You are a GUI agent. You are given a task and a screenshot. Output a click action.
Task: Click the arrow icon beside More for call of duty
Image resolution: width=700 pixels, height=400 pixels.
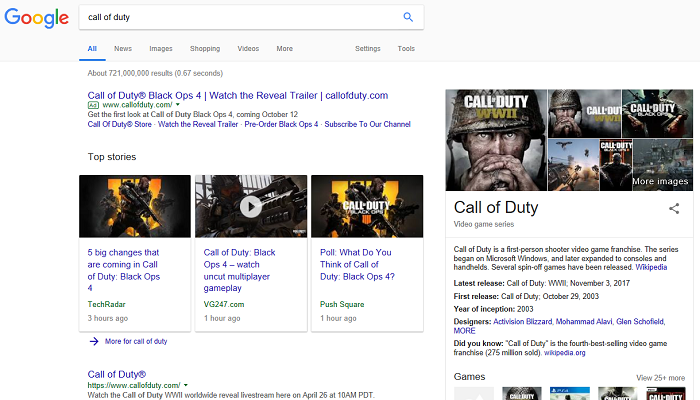(x=94, y=342)
